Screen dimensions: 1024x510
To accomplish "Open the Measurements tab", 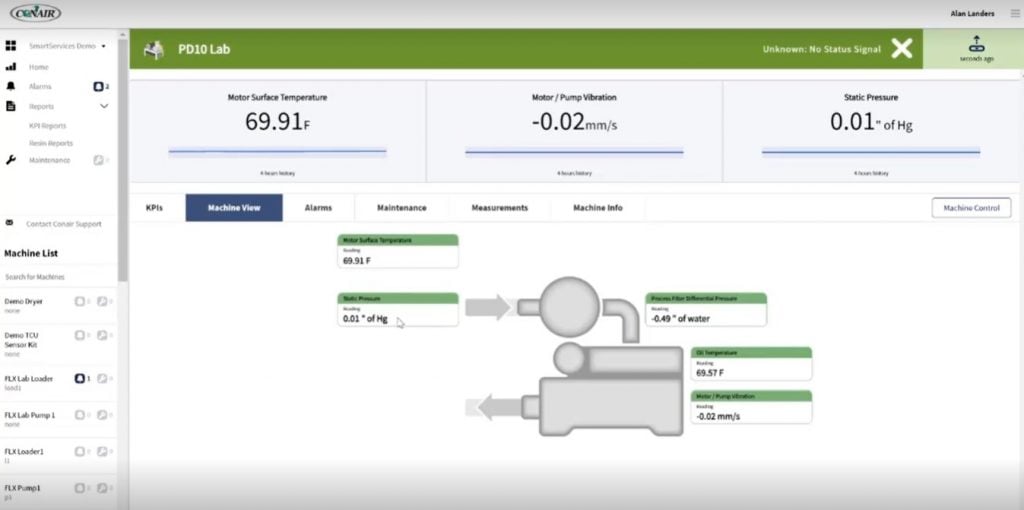I will point(500,208).
